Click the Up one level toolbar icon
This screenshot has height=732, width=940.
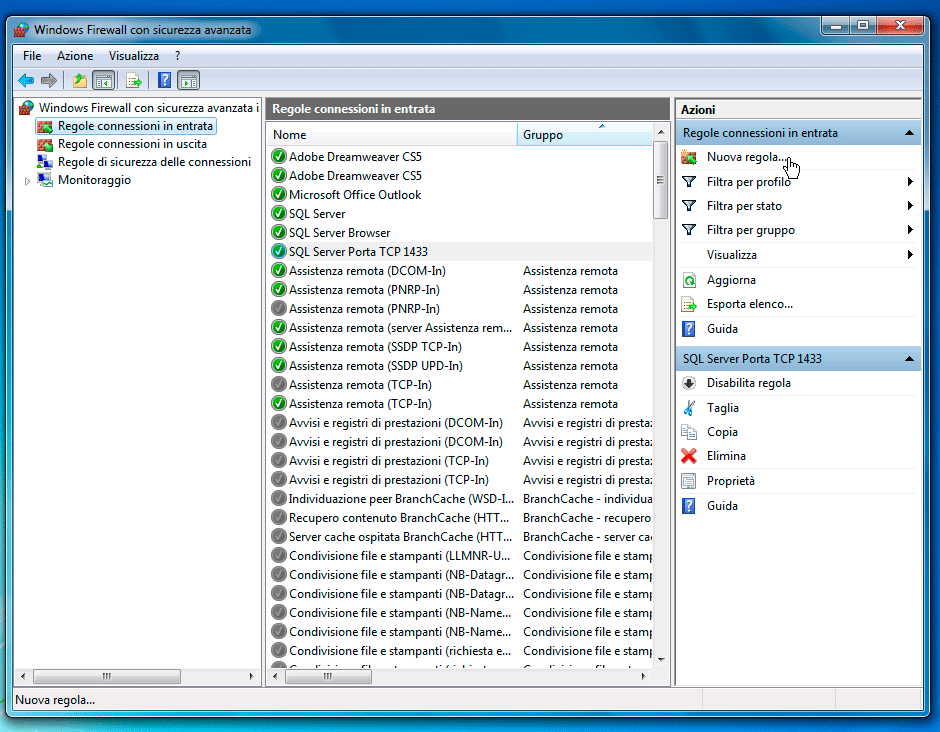tap(80, 80)
